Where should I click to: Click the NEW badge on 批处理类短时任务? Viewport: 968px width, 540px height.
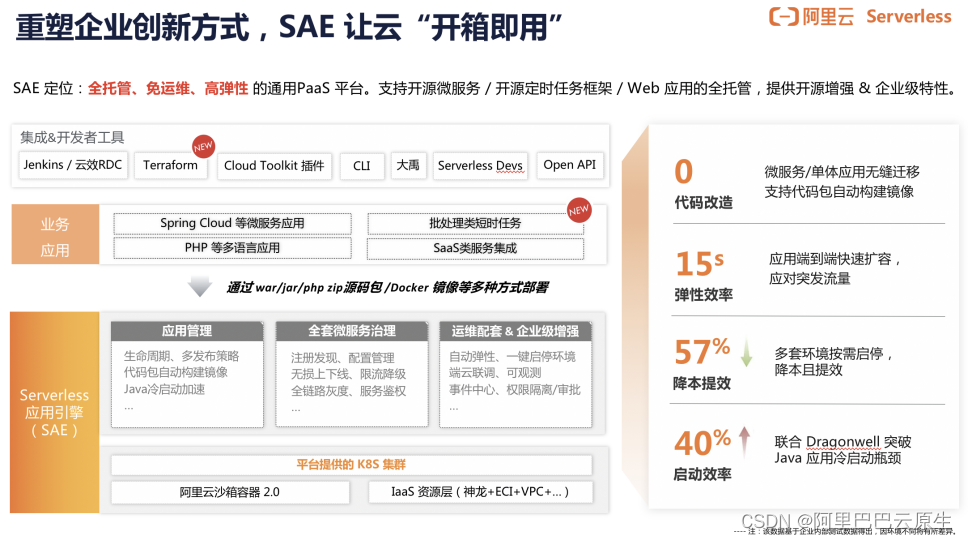[x=579, y=210]
